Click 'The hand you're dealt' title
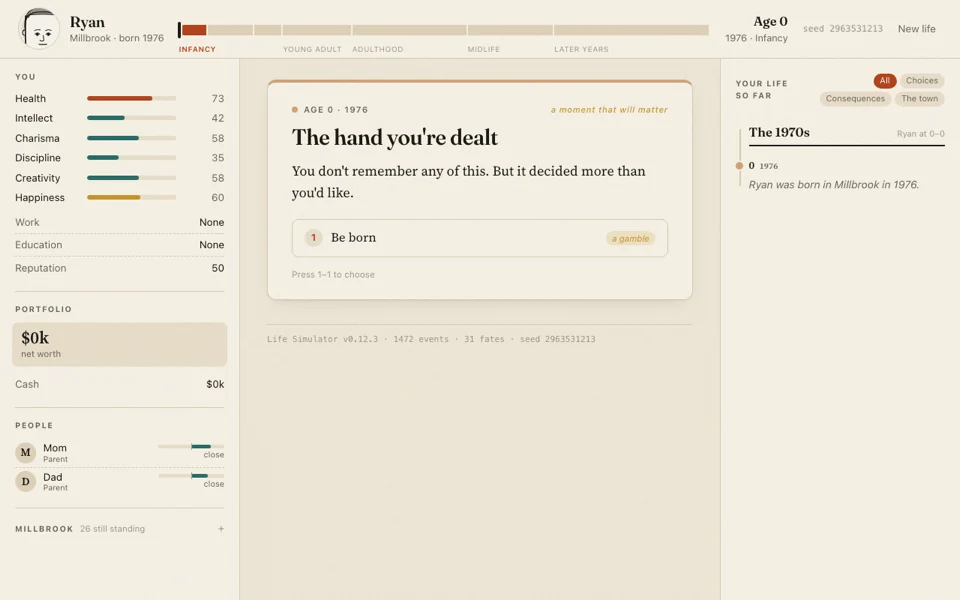 [x=394, y=138]
